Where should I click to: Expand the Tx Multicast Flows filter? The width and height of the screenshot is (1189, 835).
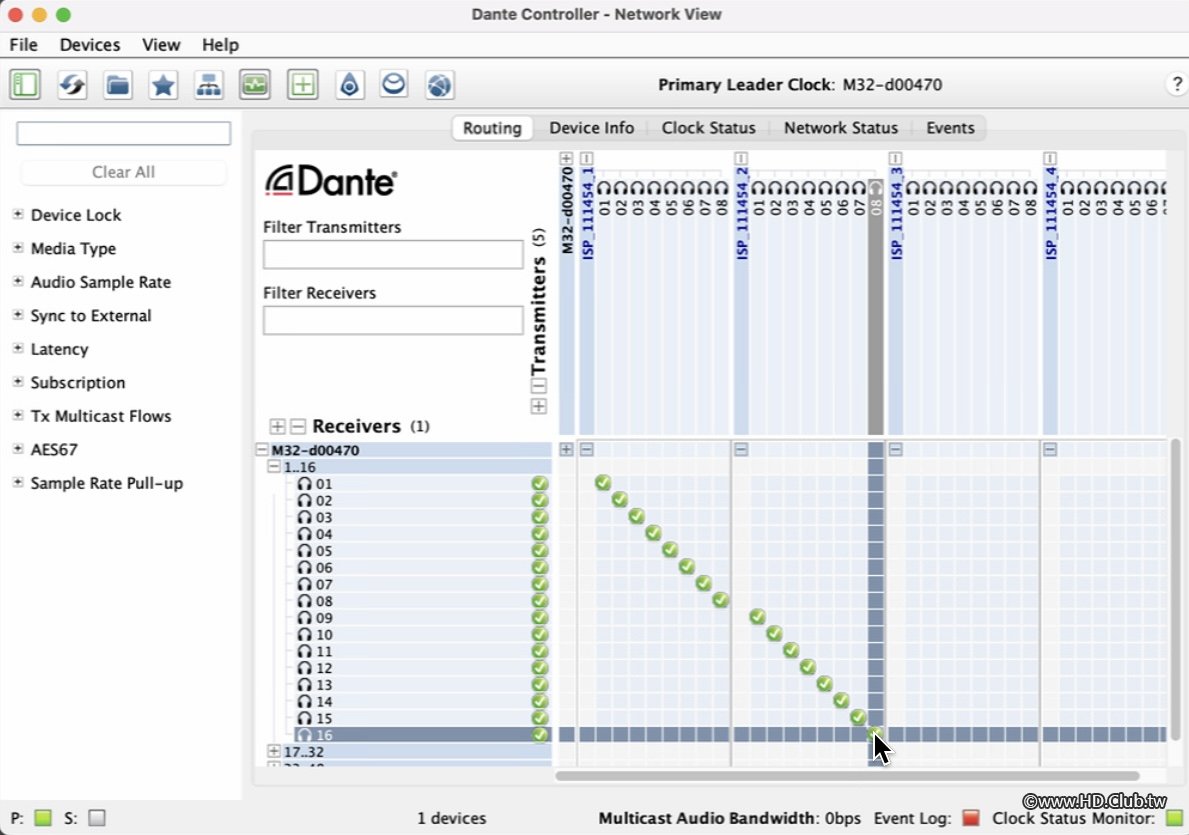point(17,416)
